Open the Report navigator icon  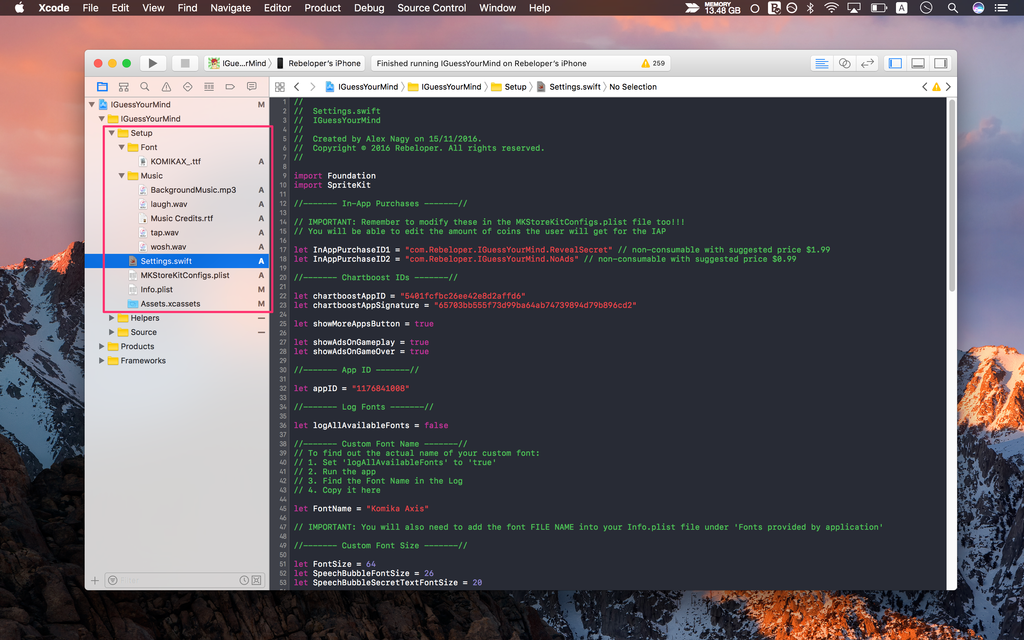pyautogui.click(x=251, y=87)
